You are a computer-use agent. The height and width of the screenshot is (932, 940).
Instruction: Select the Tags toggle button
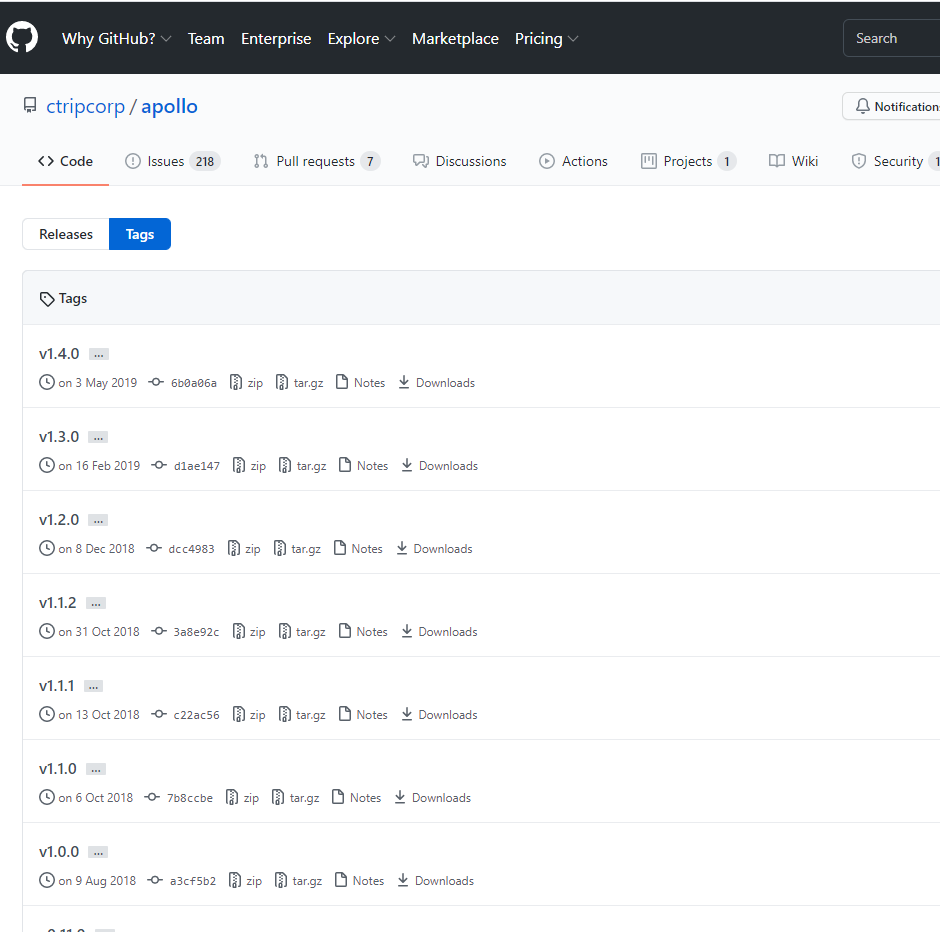point(140,234)
